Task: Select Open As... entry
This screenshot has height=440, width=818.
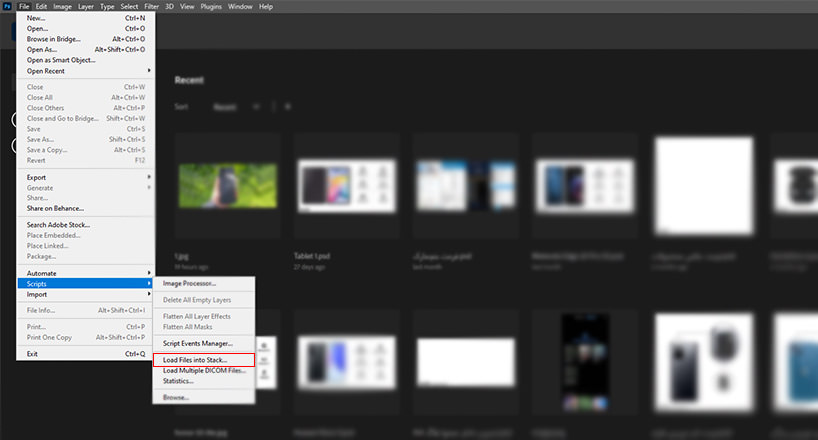Action: pos(86,49)
